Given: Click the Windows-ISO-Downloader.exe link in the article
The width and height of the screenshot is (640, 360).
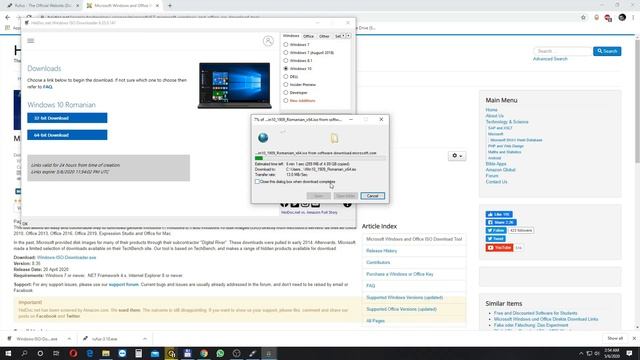Looking at the screenshot, I should click(x=67, y=258).
